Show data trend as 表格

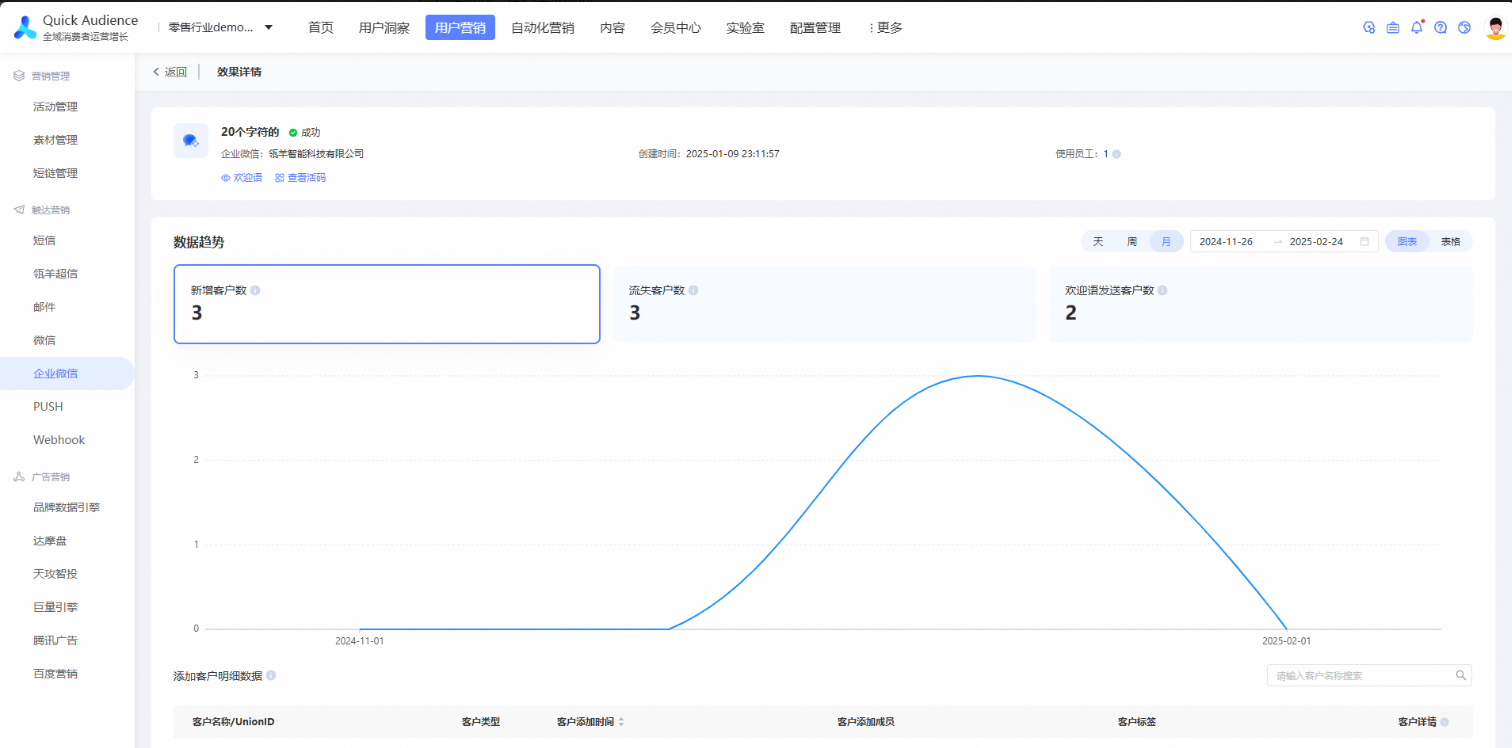tap(1450, 241)
